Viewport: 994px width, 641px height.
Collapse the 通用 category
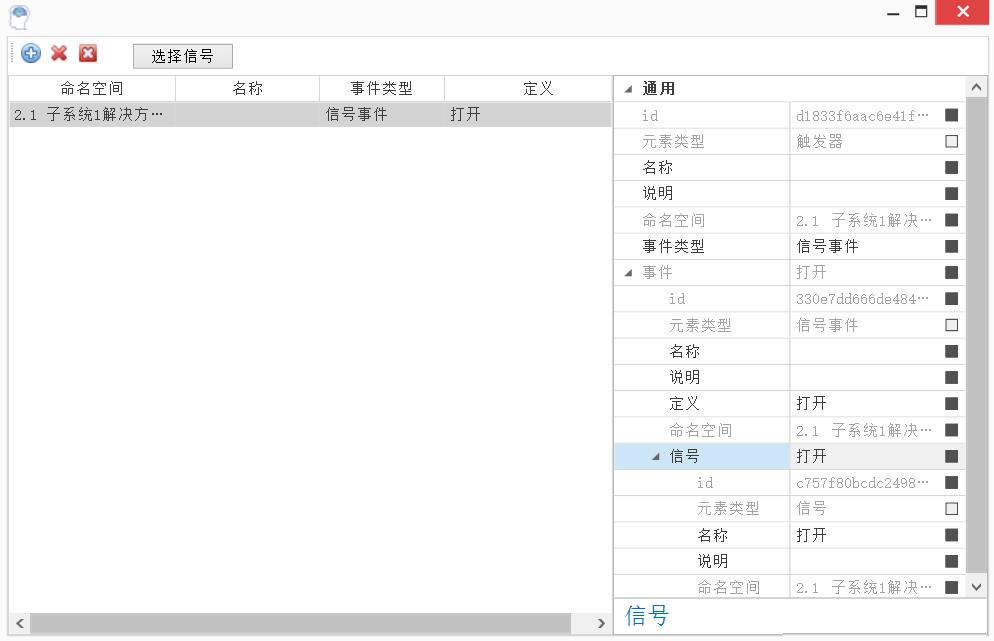point(629,89)
